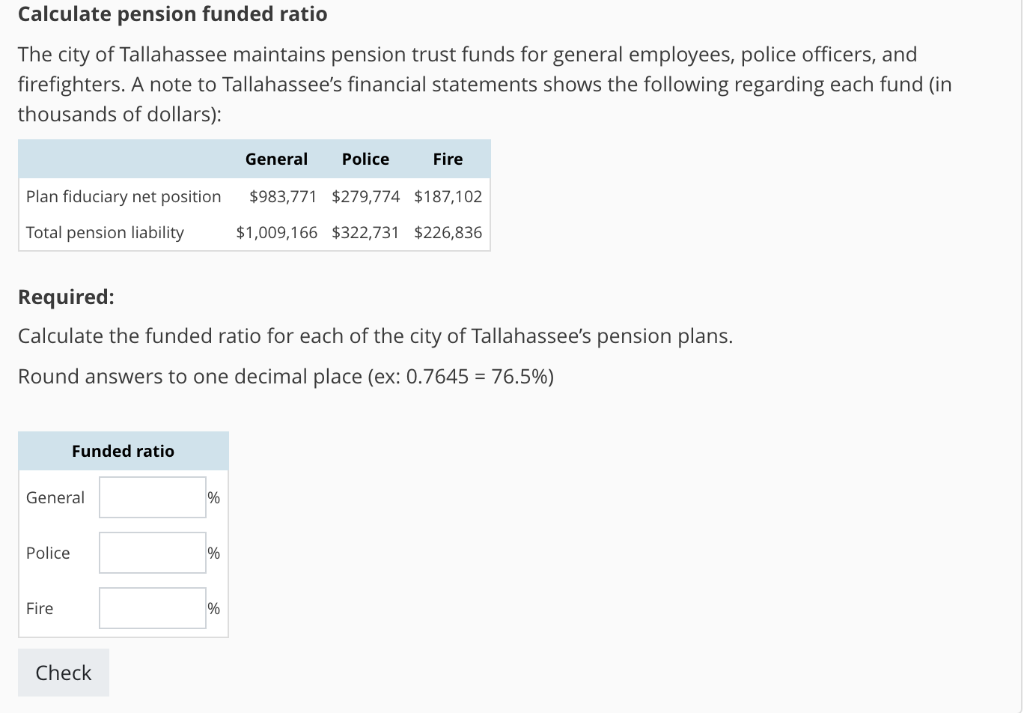This screenshot has height=713, width=1024.
Task: Click the General column header
Action: click(x=276, y=158)
